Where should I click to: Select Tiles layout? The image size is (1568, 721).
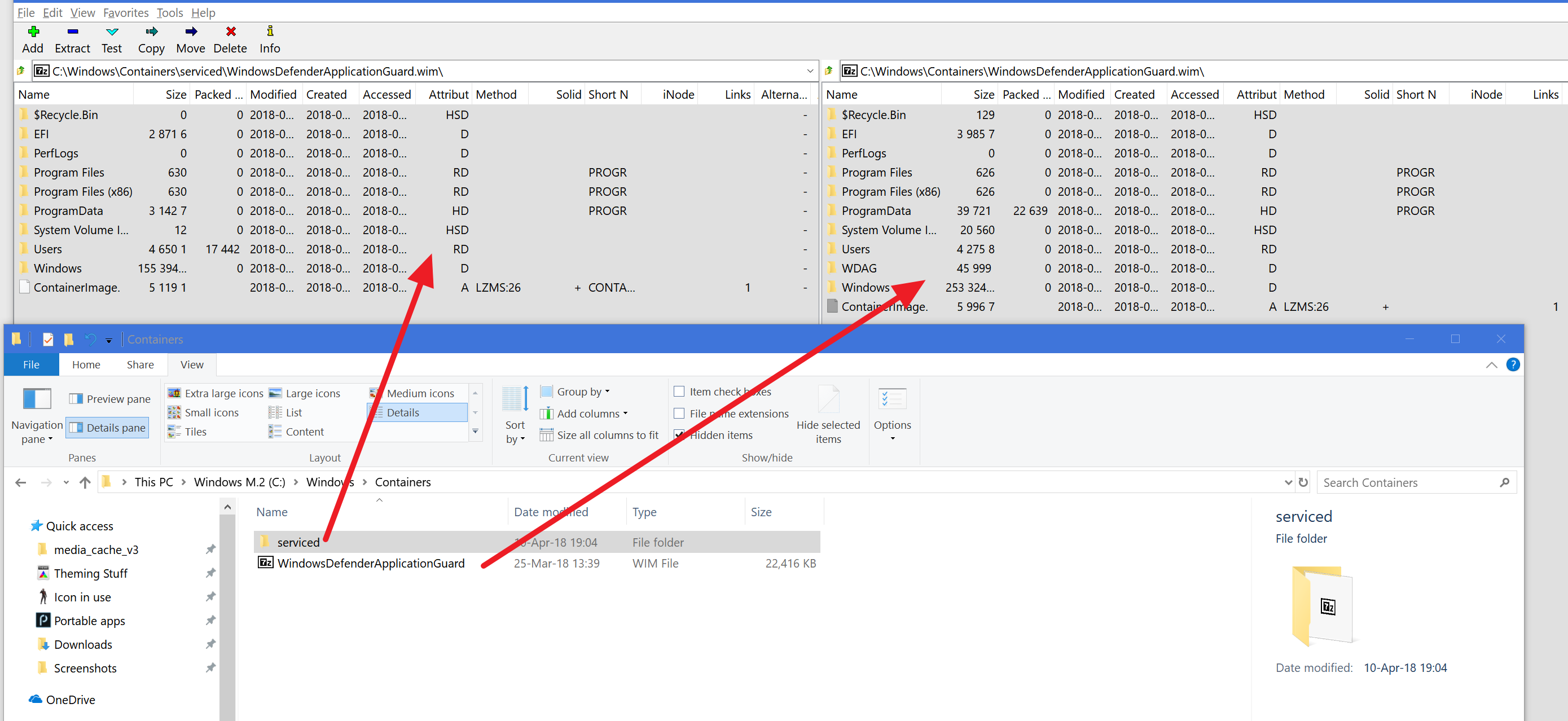(187, 432)
